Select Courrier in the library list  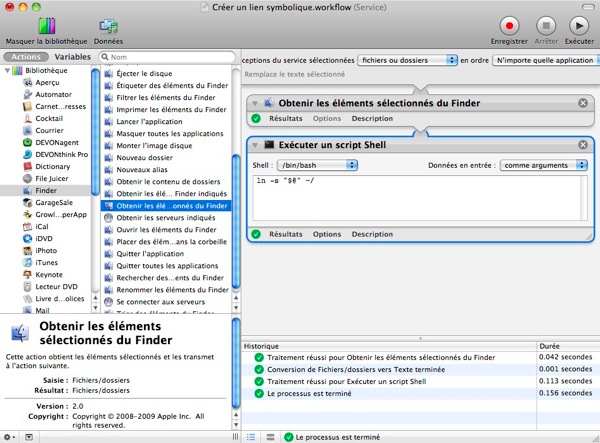click(x=49, y=130)
